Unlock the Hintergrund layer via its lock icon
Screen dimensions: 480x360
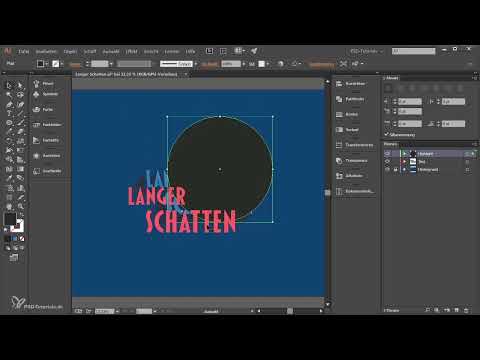[395, 169]
